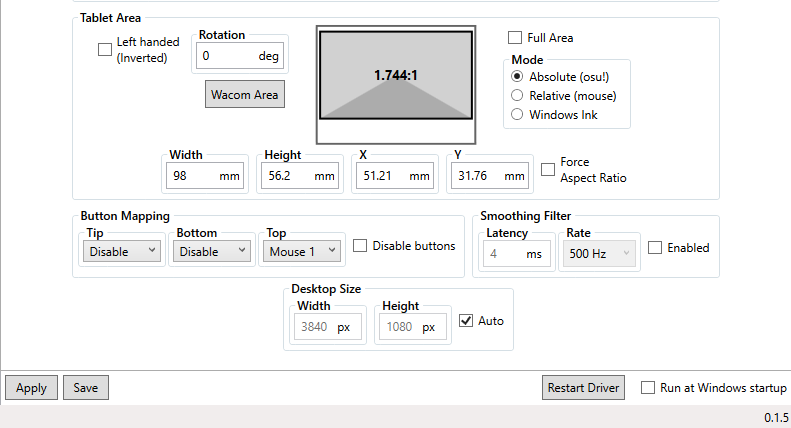Enable the Left handed (Inverted) checkbox
The image size is (791, 428).
tap(105, 50)
